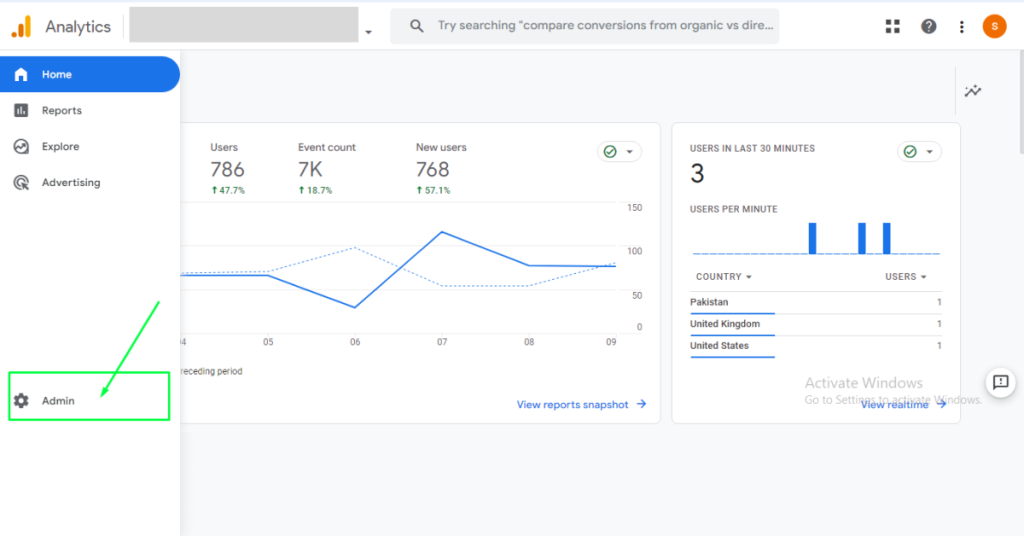
Task: Open the Google apps grid icon
Action: (893, 27)
